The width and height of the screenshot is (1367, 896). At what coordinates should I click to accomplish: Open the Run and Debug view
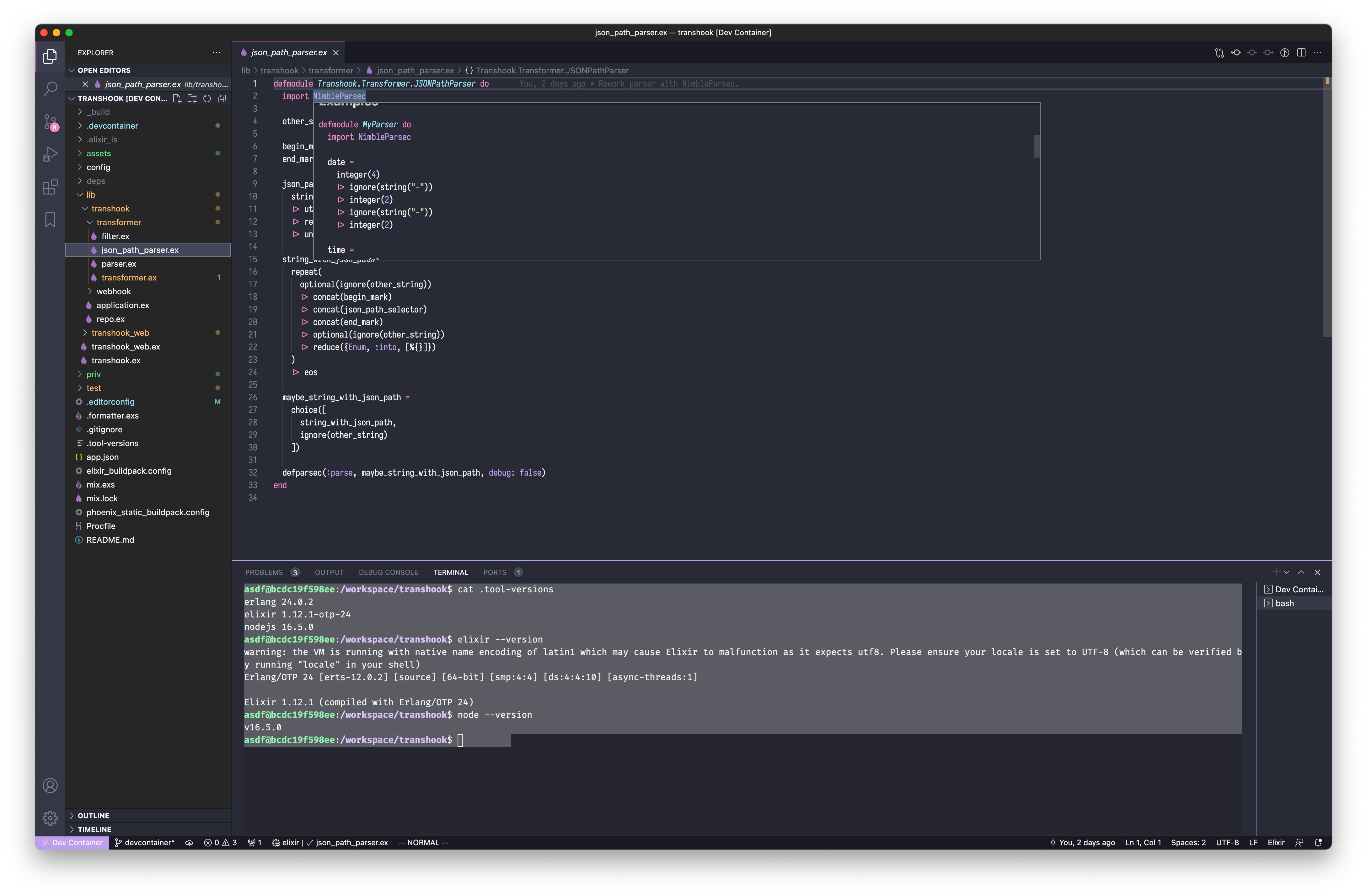[x=50, y=154]
